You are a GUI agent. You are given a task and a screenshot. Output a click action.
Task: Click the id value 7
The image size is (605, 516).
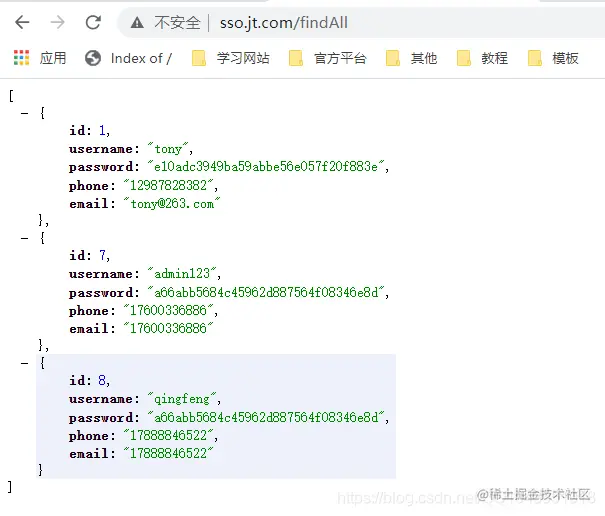(102, 255)
